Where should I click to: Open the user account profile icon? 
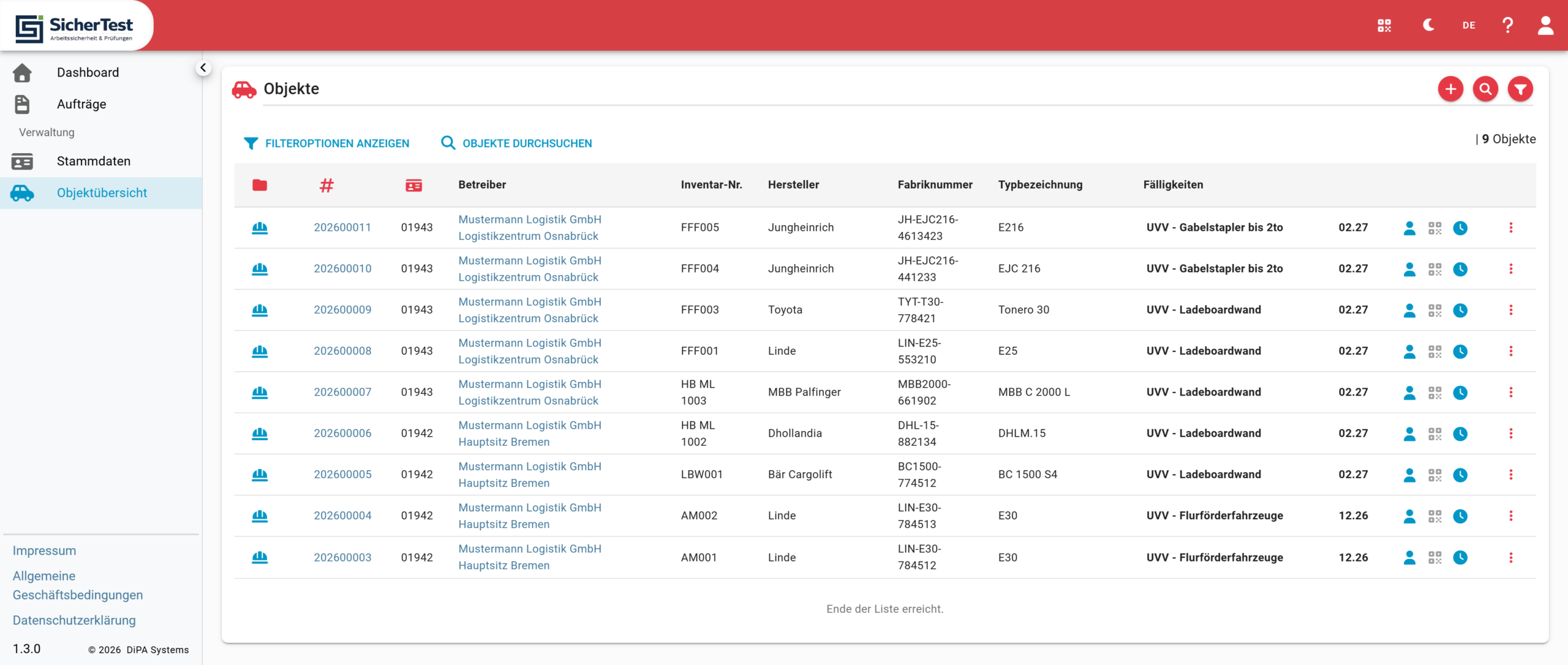tap(1545, 25)
